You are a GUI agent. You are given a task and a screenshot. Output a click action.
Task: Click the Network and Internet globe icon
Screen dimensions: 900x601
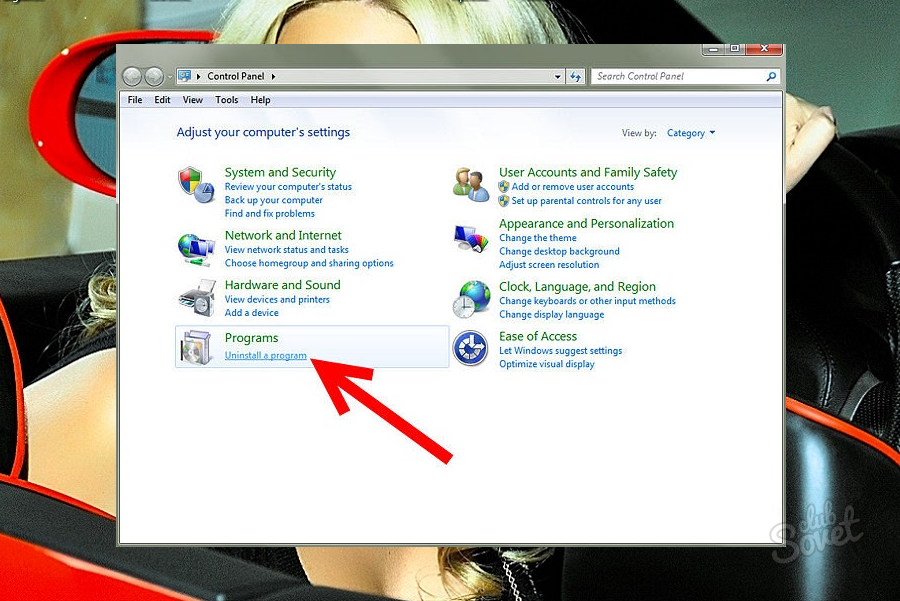coord(196,246)
